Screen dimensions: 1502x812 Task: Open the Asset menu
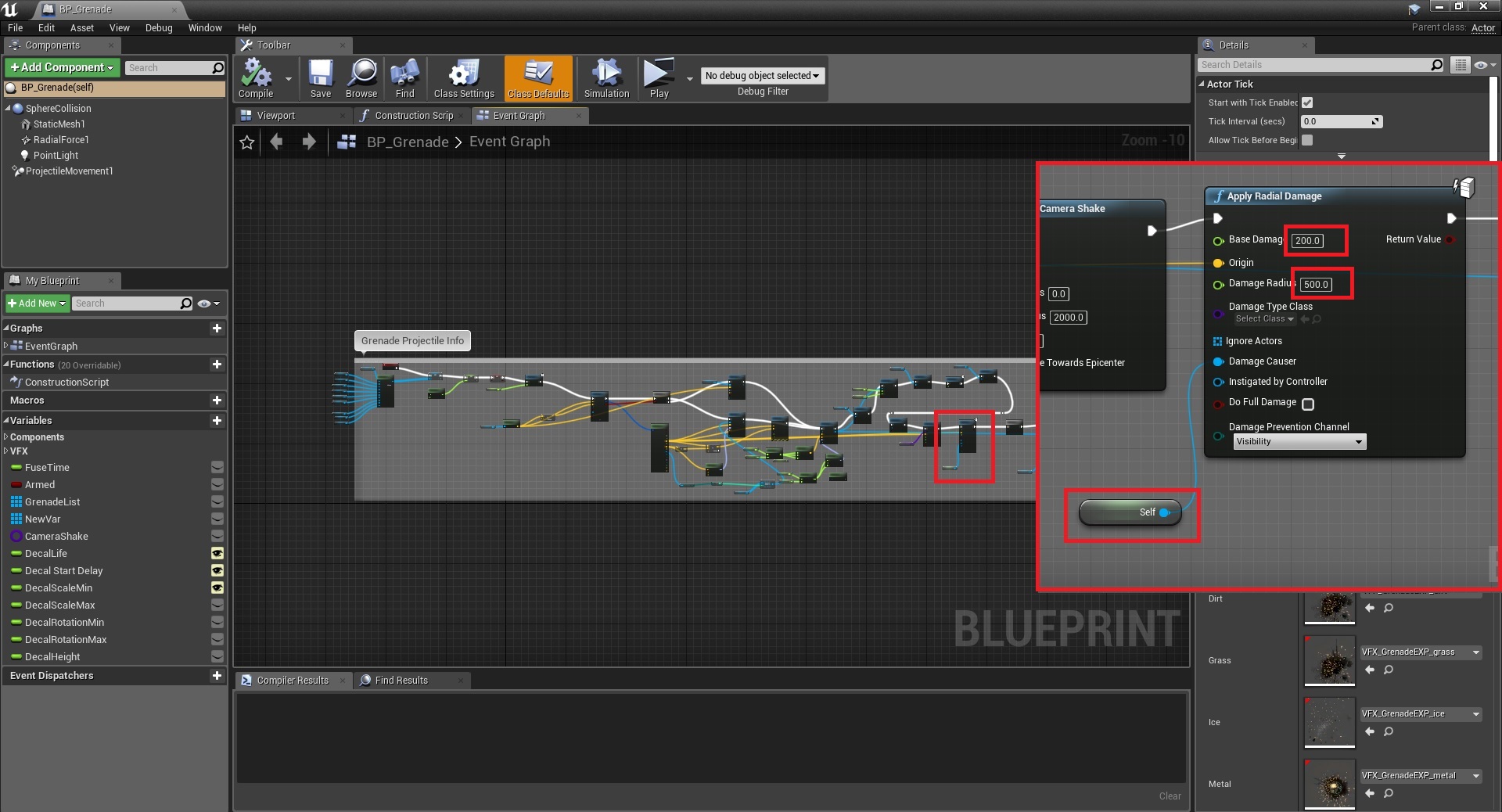81,28
